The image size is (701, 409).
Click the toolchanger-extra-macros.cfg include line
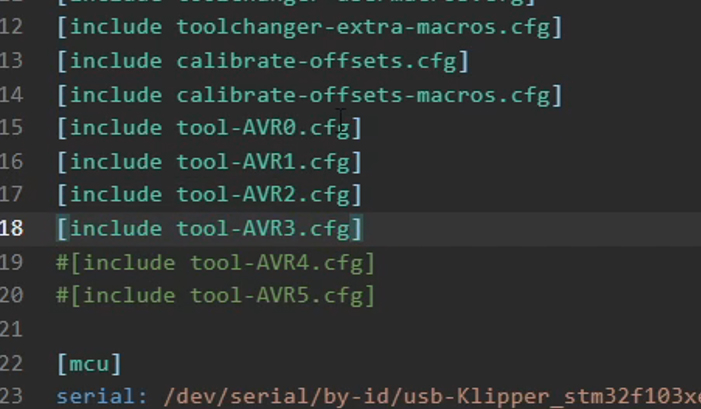coord(310,27)
